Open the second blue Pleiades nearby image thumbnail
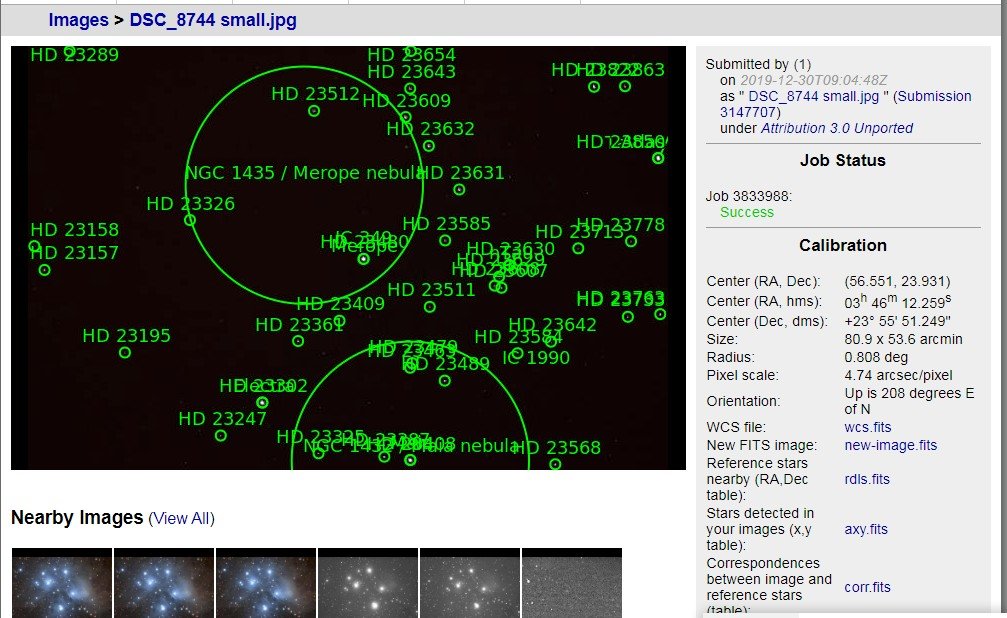 (x=164, y=583)
